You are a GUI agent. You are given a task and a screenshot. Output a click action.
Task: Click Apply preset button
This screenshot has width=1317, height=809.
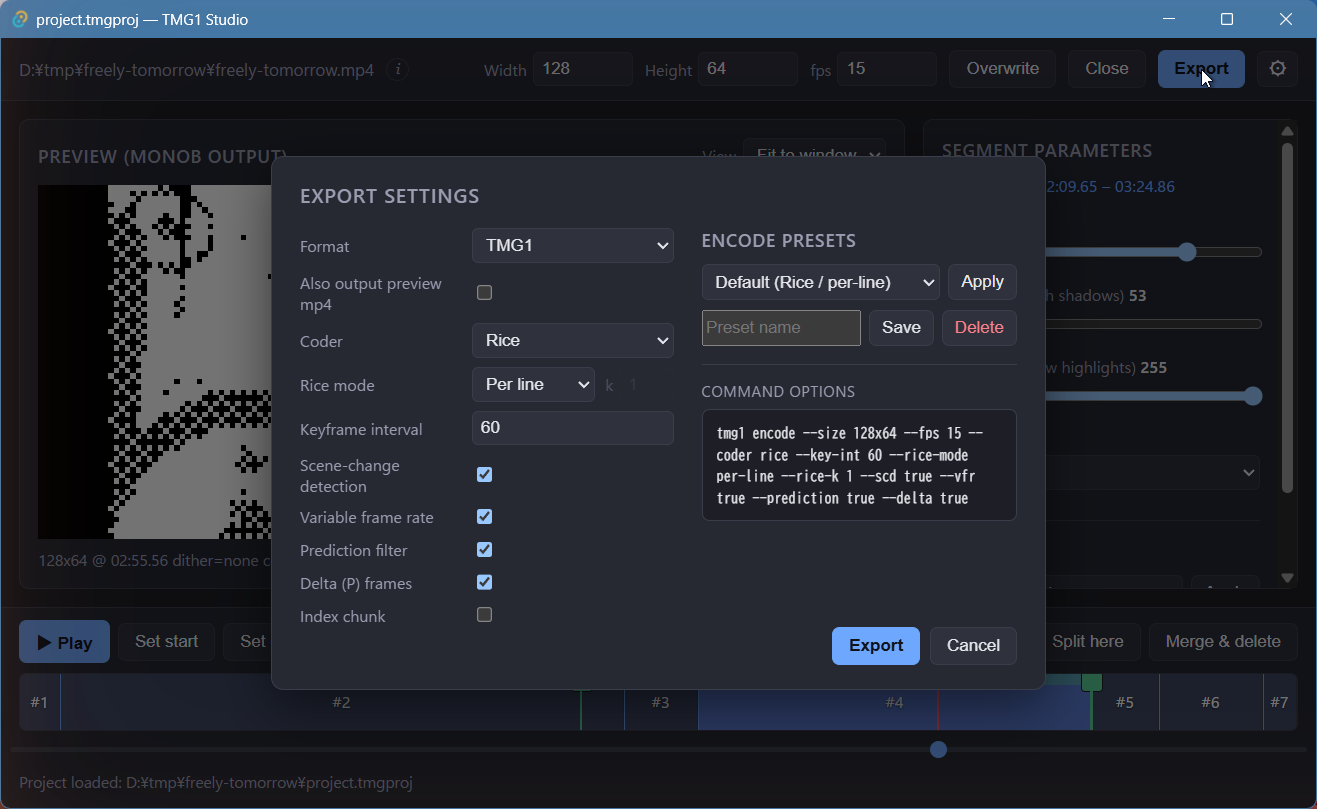pyautogui.click(x=982, y=282)
